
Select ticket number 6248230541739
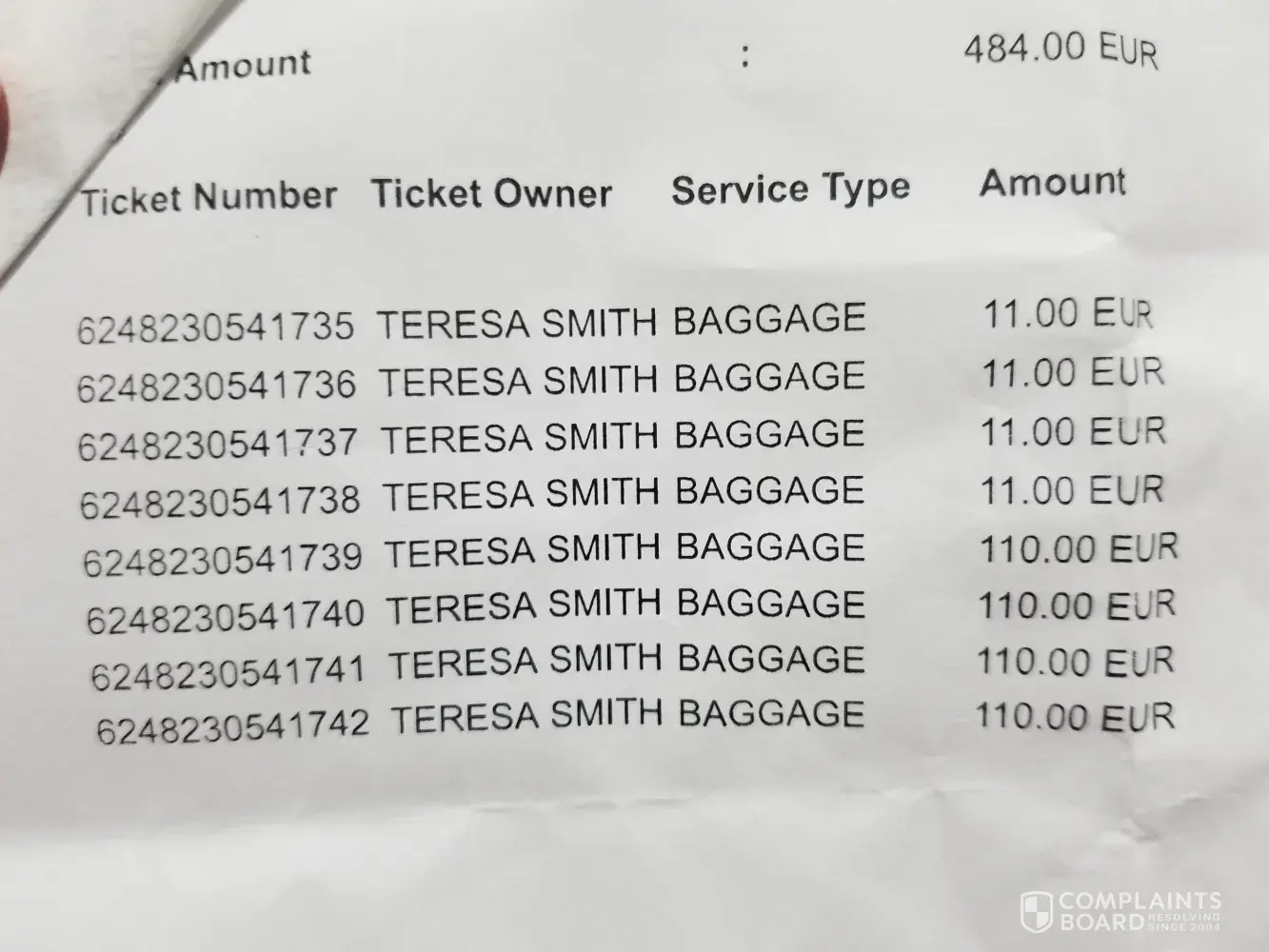pyautogui.click(x=222, y=559)
